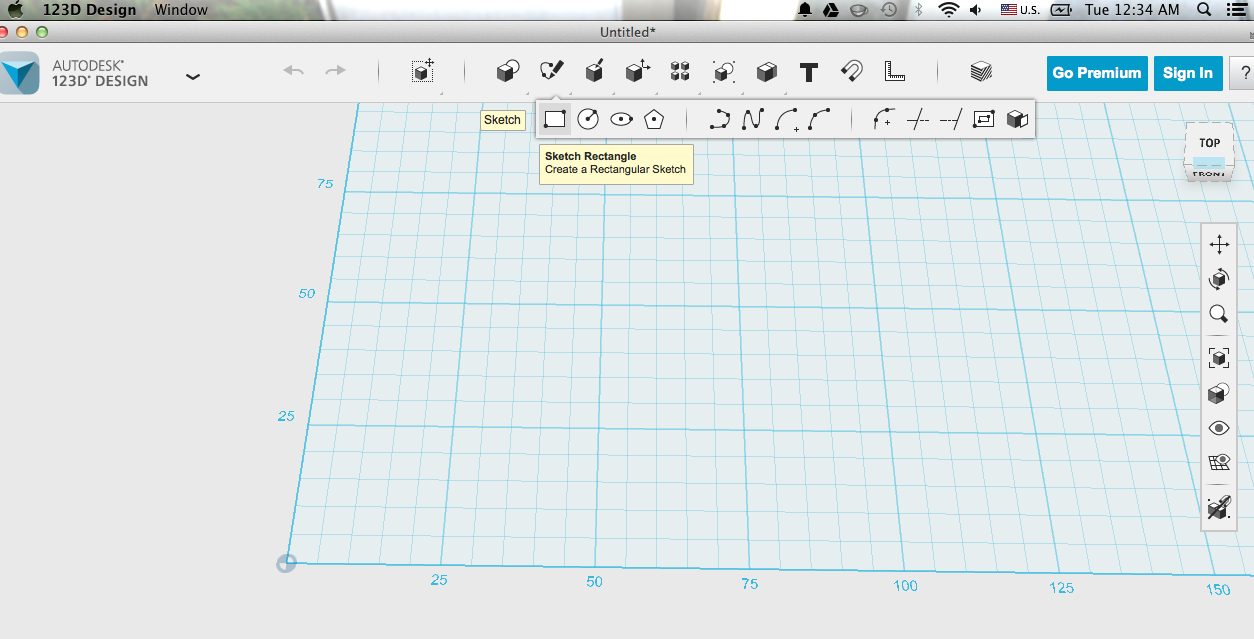Viewport: 1254px width, 639px height.
Task: Select the Two Point Arc tool
Action: click(786, 120)
